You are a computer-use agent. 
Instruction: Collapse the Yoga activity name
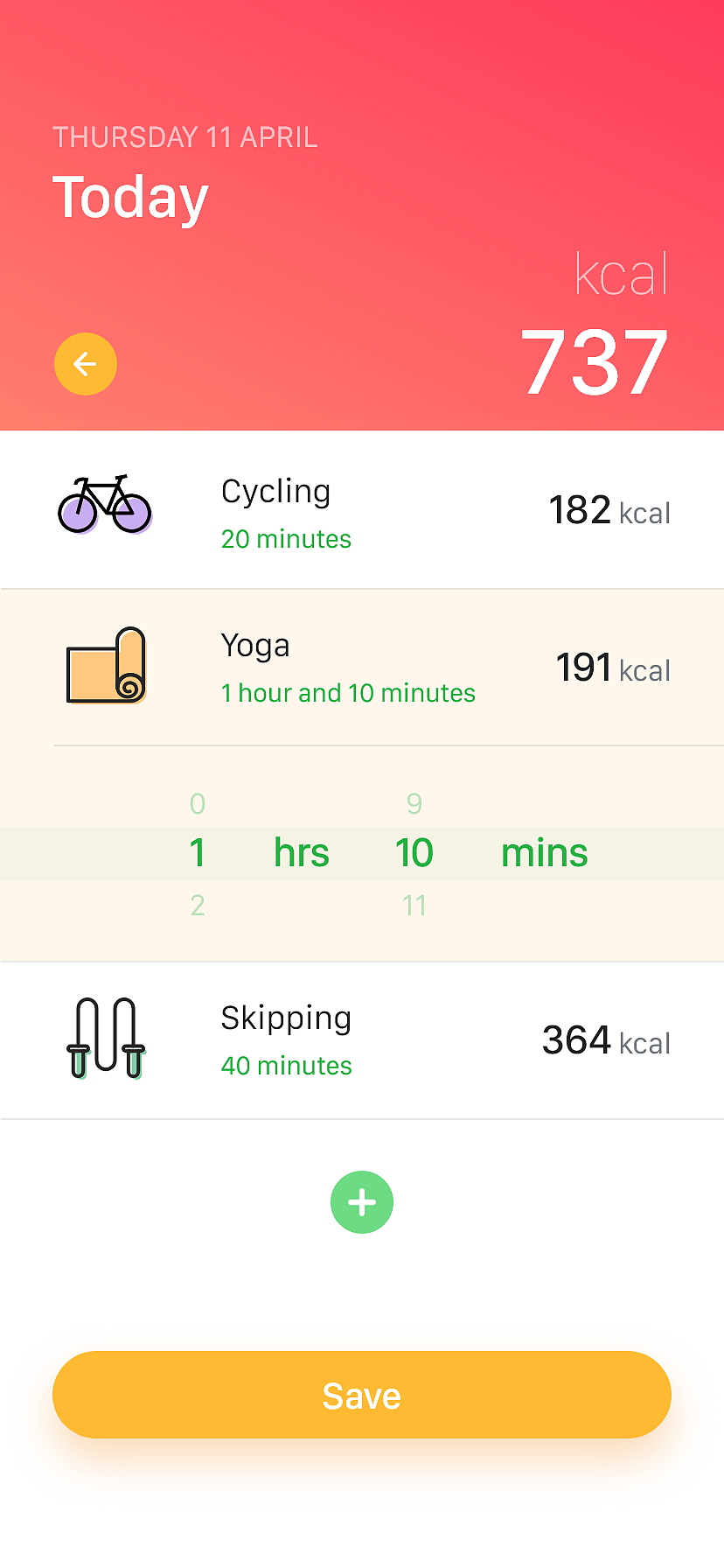point(255,646)
